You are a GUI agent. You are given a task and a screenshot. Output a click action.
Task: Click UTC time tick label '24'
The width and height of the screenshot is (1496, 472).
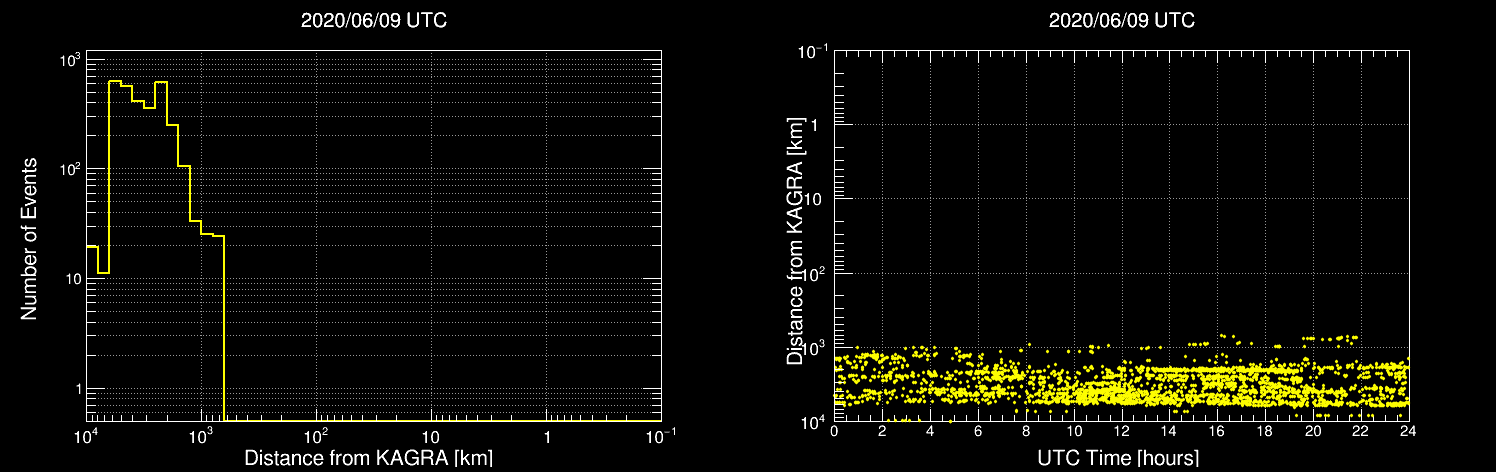[x=1409, y=432]
